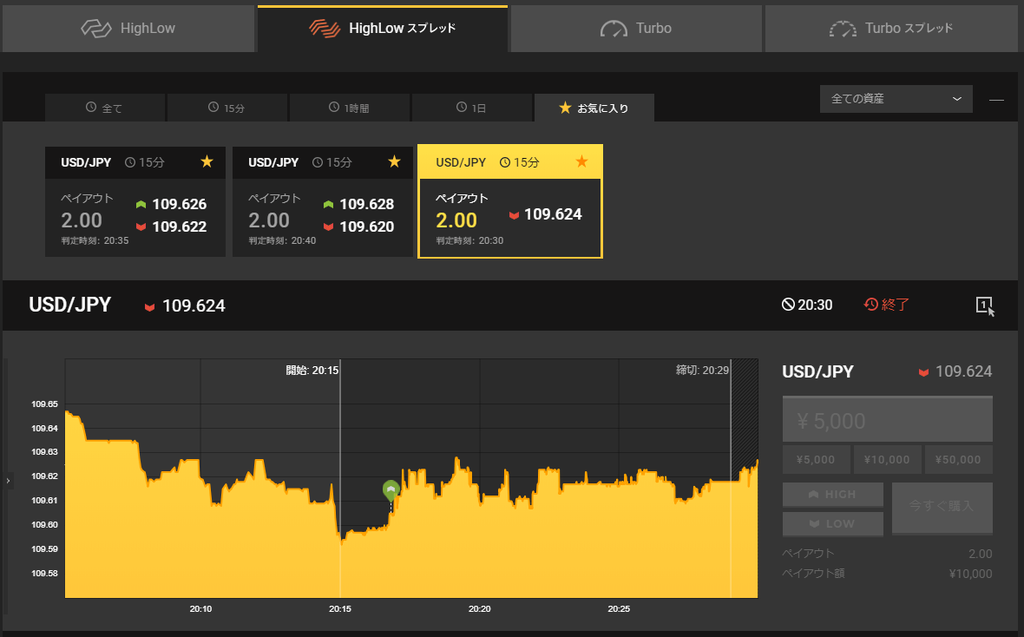Filter options by 15分

(227, 108)
